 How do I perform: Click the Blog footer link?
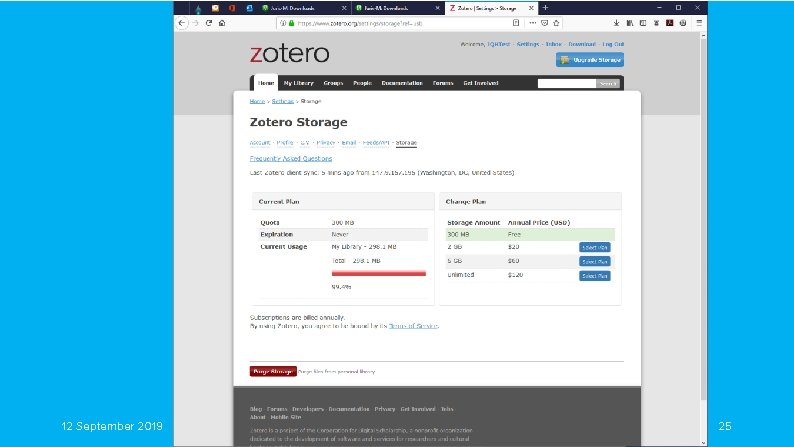256,409
